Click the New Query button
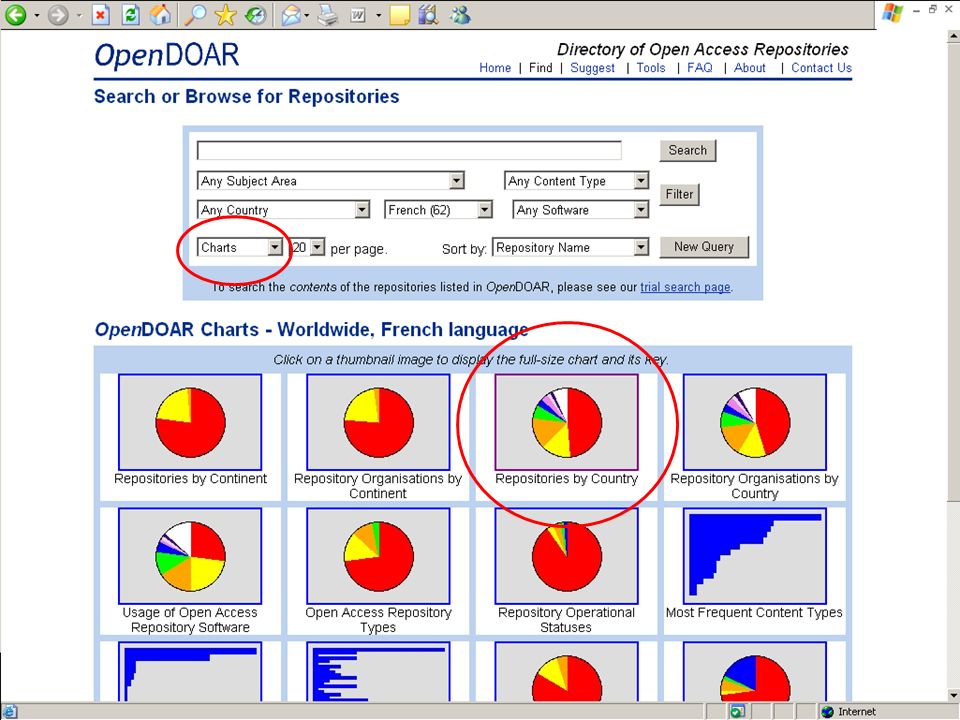The width and height of the screenshot is (960, 720). pos(704,247)
